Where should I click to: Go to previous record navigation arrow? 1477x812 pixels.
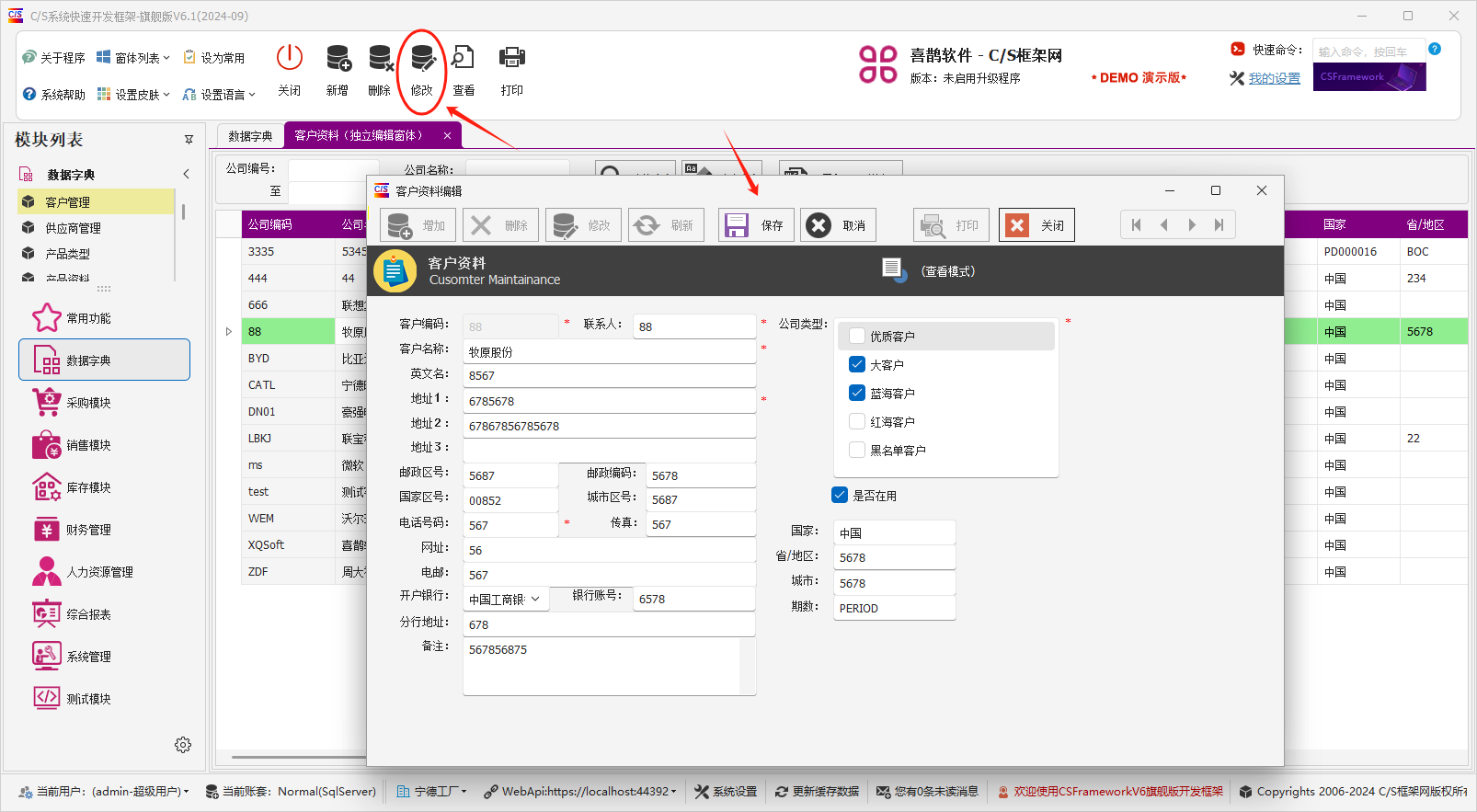point(1164,225)
